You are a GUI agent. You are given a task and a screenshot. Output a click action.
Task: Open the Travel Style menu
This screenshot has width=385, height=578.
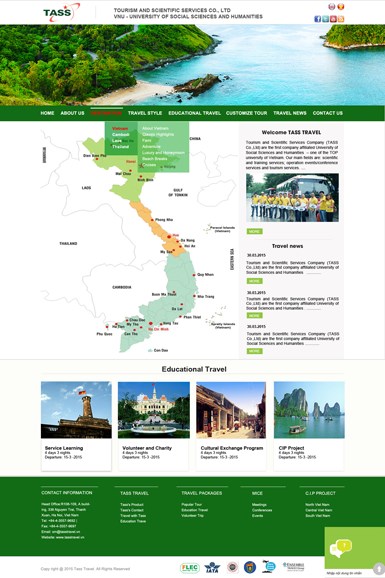pos(145,113)
